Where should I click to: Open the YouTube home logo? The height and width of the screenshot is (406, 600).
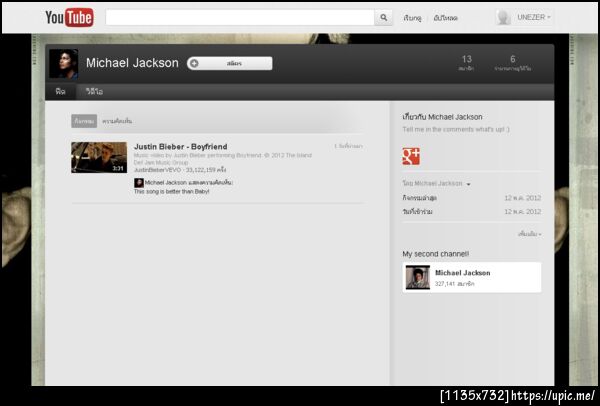point(69,17)
